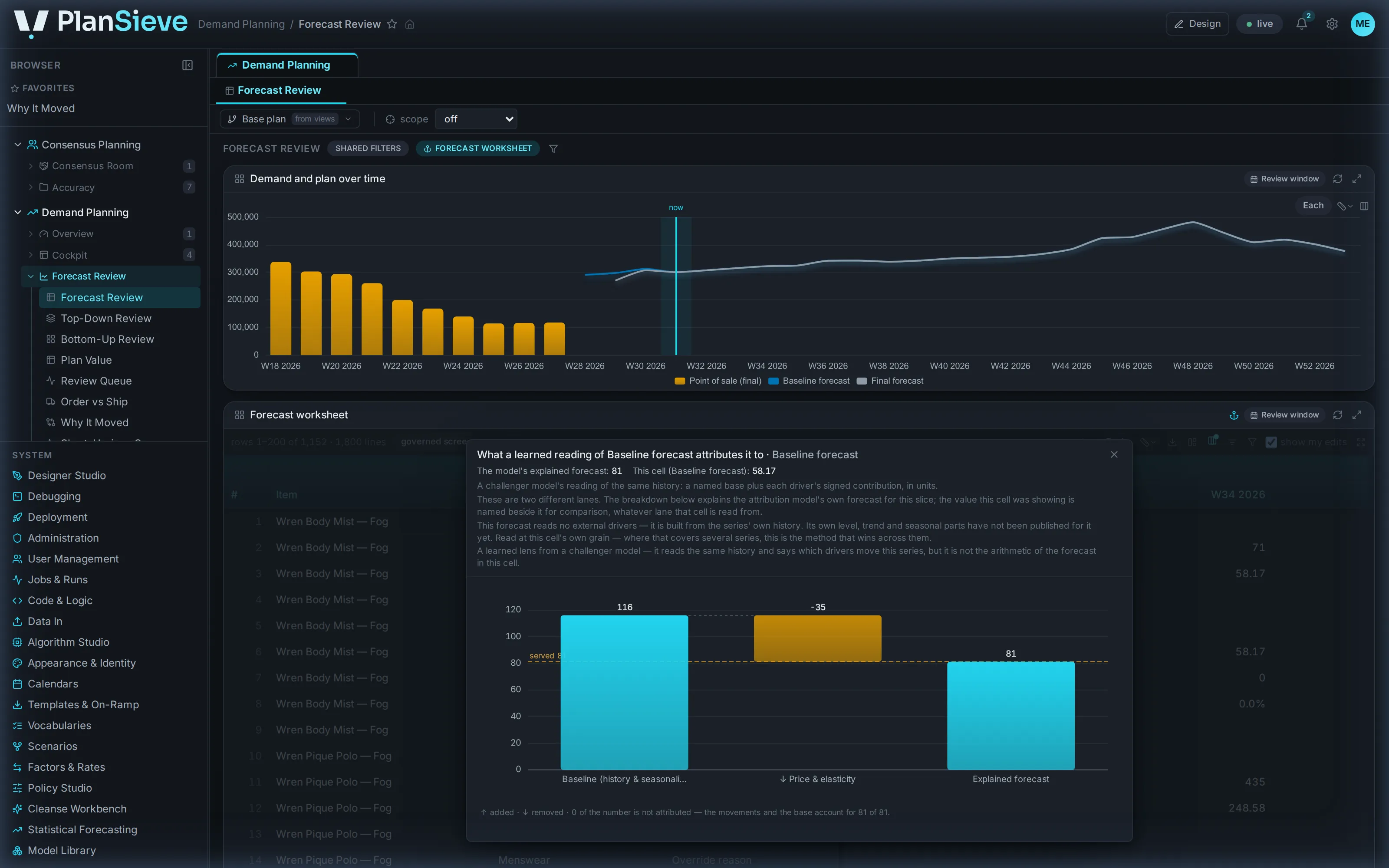This screenshot has height=868, width=1389.
Task: Click the filter funnel beside Forecast Worksheet
Action: tap(553, 149)
